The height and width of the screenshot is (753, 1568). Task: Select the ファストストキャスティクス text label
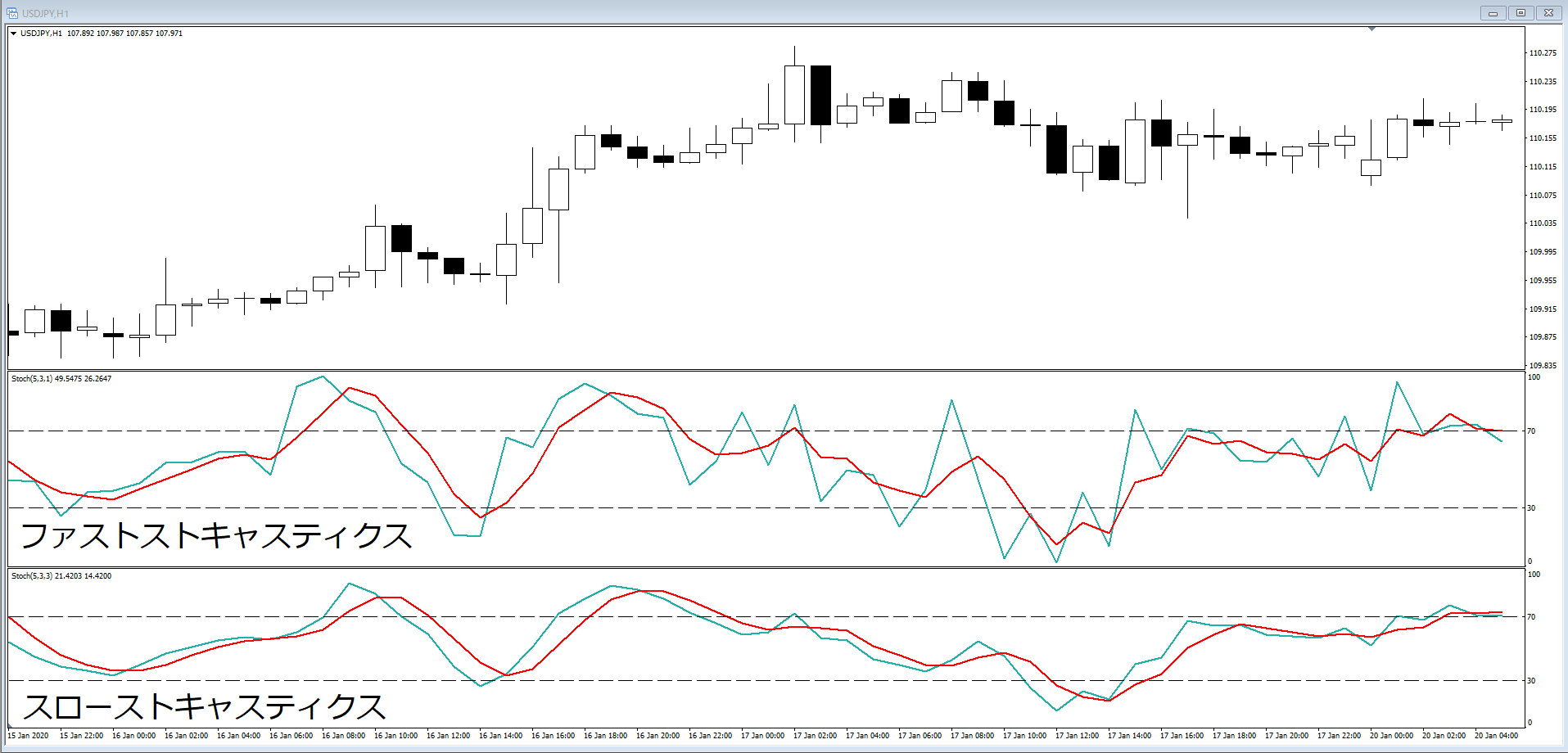216,536
